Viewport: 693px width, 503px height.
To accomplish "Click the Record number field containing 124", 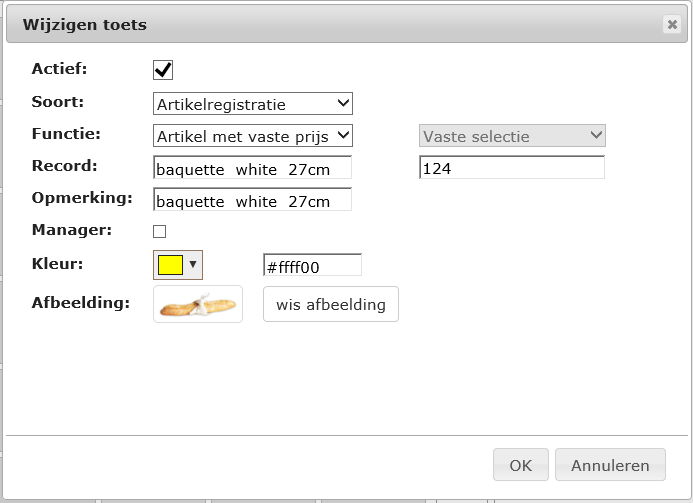I will [x=512, y=168].
